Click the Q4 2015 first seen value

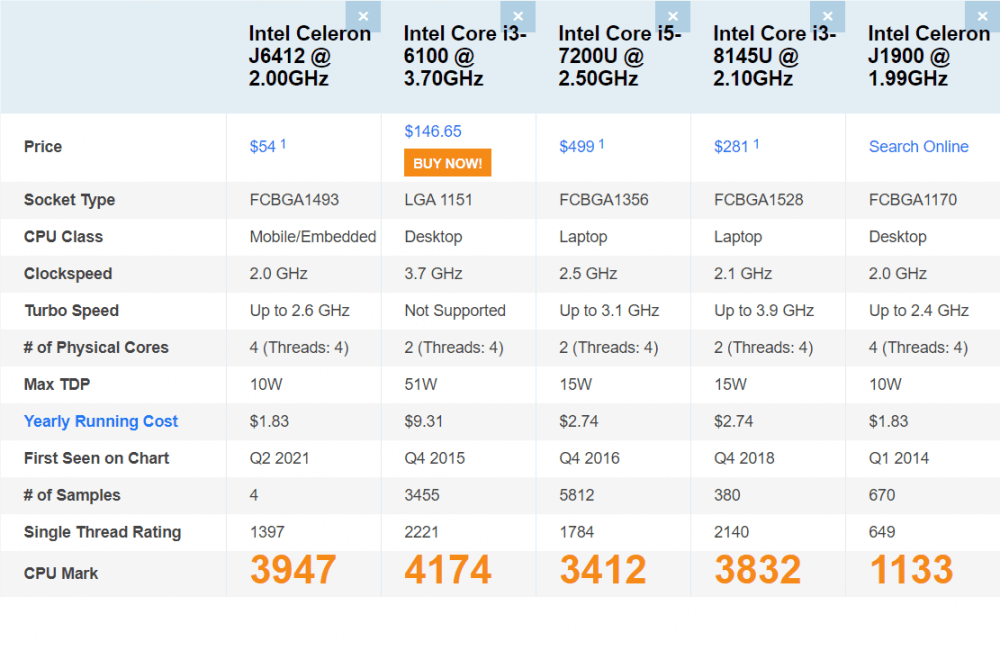[435, 458]
